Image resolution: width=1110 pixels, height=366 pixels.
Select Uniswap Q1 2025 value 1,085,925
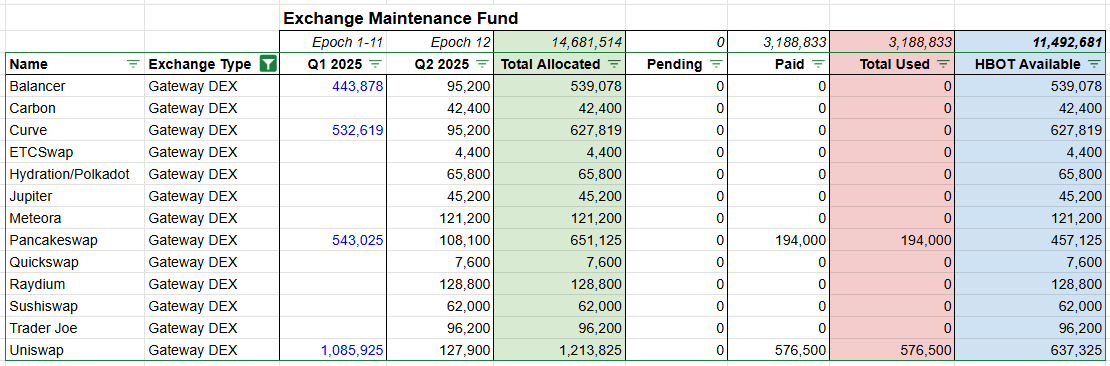point(333,350)
